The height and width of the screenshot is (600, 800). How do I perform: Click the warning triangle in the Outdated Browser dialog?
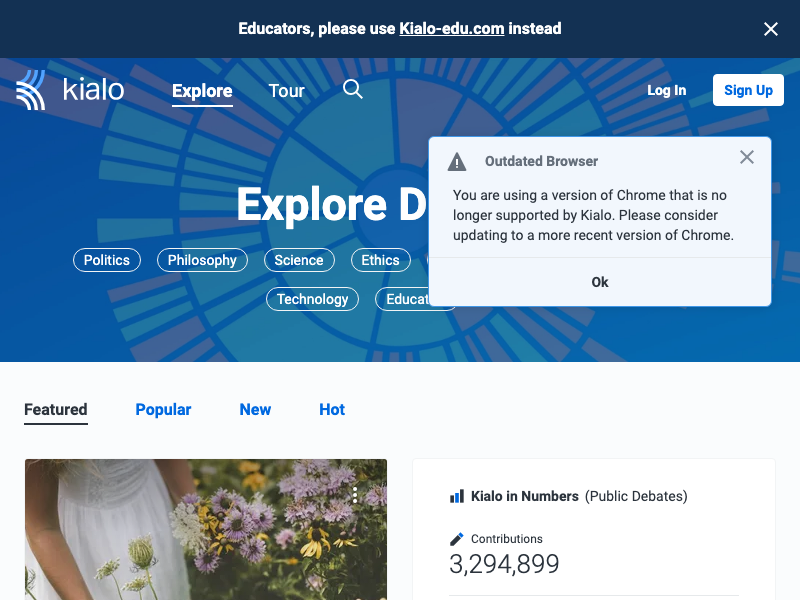(x=457, y=161)
